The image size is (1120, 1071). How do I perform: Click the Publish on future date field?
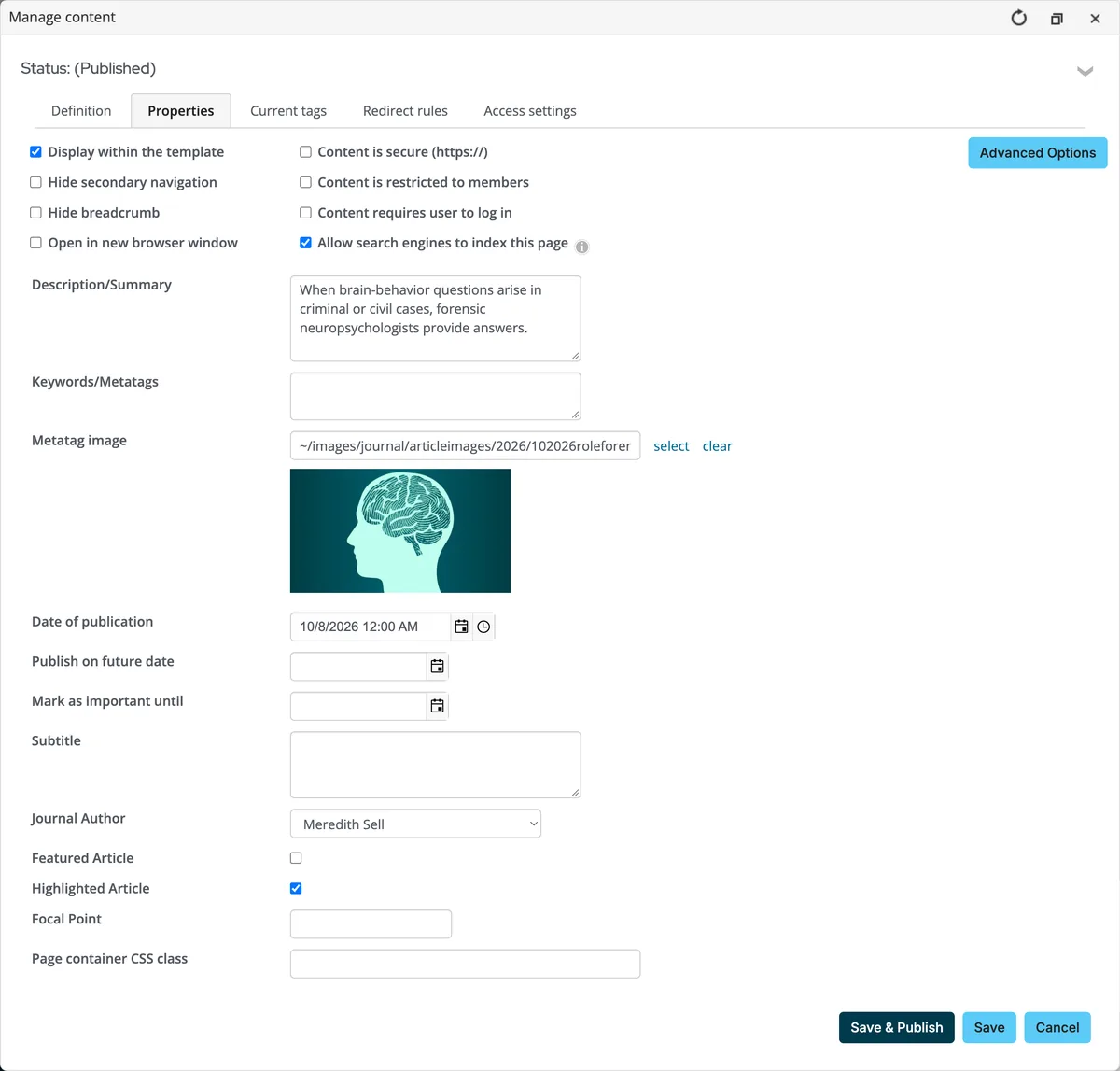coord(358,667)
